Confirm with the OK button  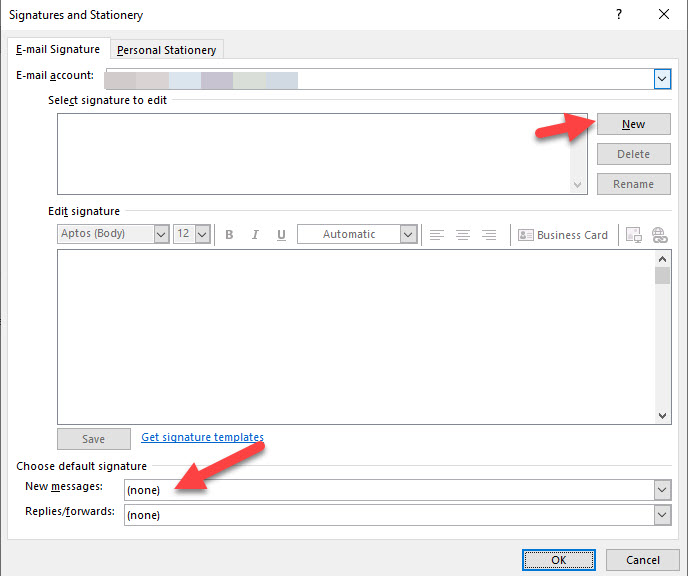[559, 560]
